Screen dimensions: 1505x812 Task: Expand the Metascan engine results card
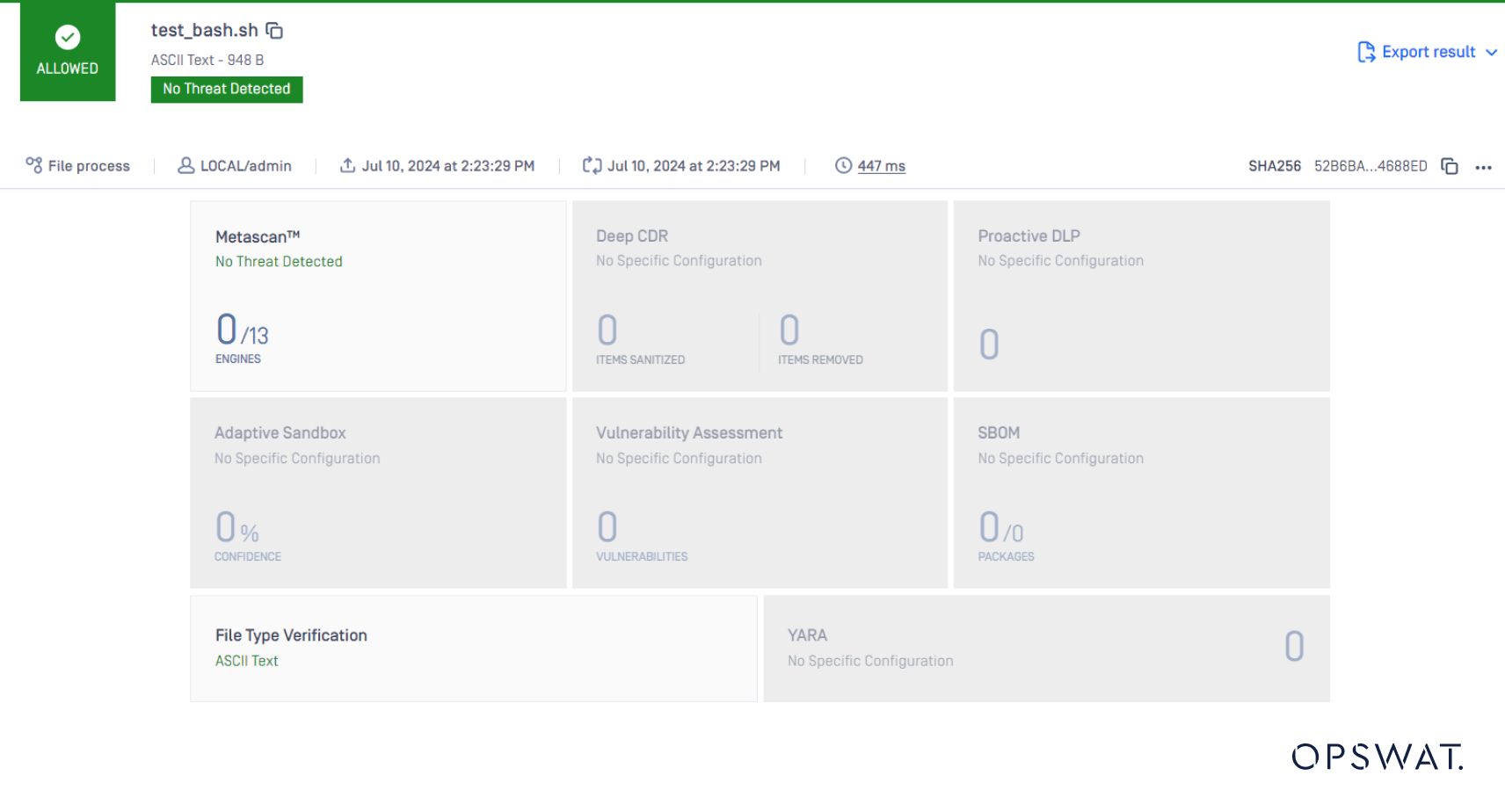pyautogui.click(x=378, y=296)
